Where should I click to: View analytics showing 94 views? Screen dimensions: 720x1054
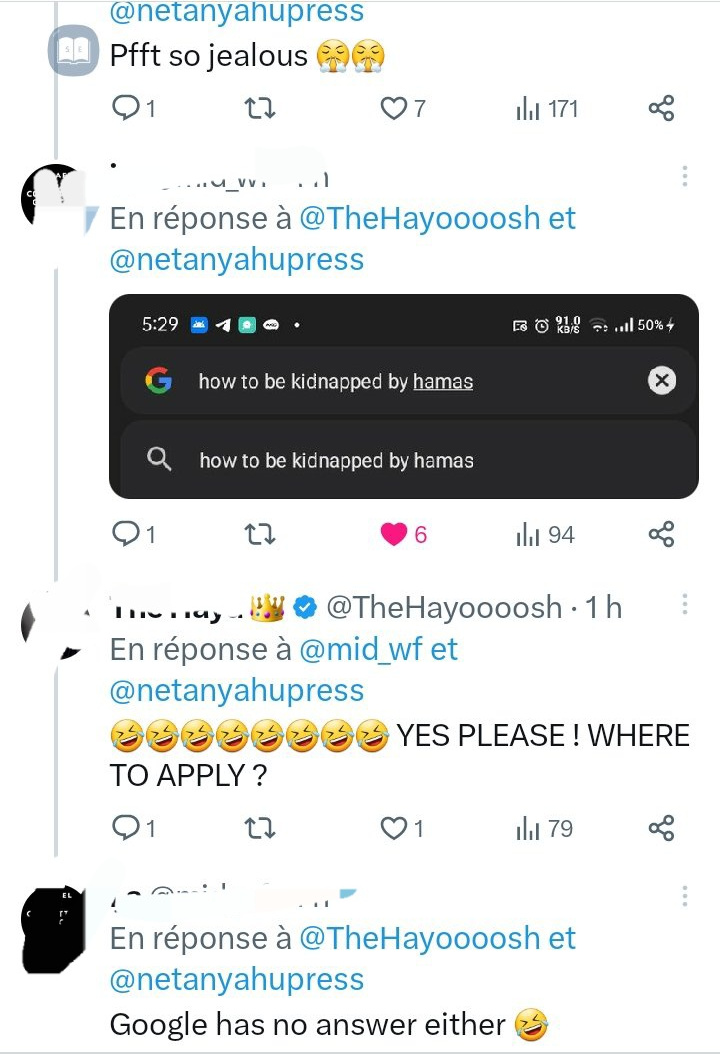pyautogui.click(x=545, y=535)
